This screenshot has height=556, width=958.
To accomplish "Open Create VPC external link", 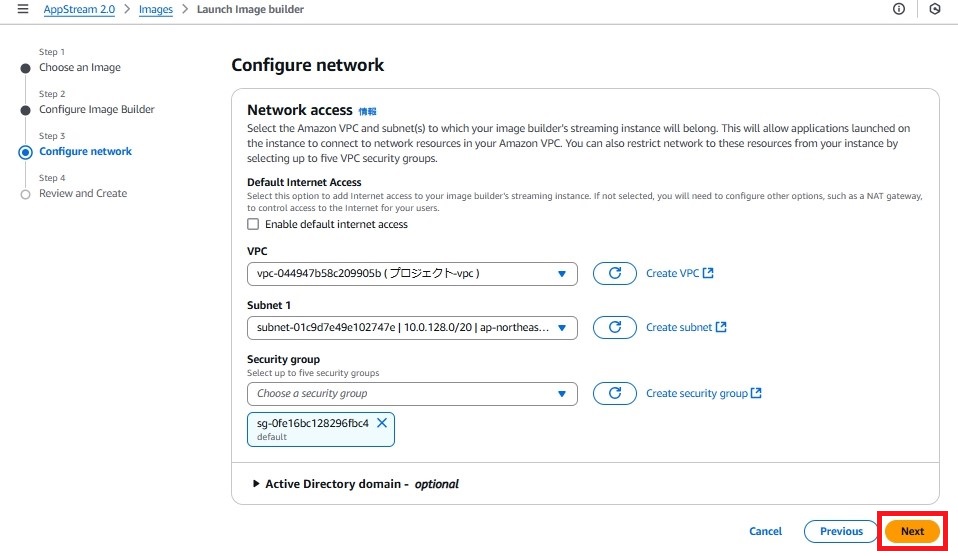I will (x=679, y=273).
